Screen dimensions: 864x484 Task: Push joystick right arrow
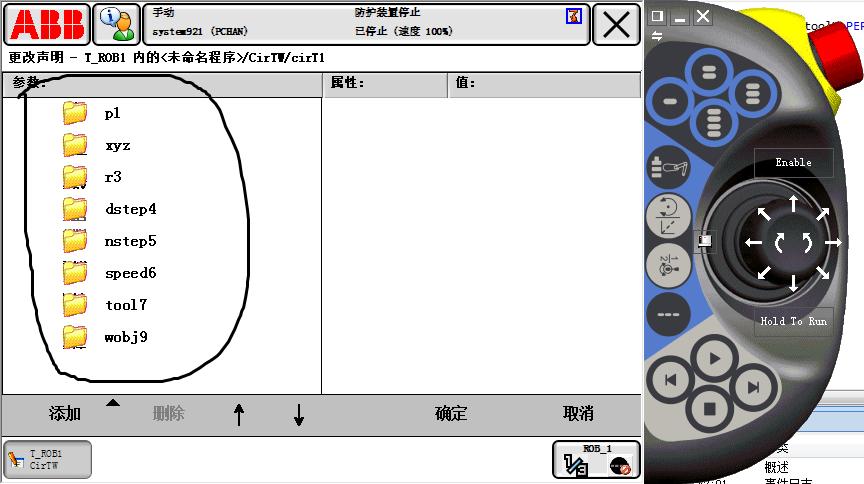[x=833, y=242]
